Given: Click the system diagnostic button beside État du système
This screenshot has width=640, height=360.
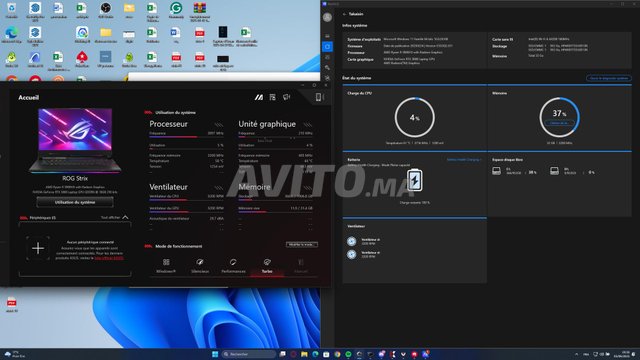Looking at the screenshot, I should (x=609, y=78).
